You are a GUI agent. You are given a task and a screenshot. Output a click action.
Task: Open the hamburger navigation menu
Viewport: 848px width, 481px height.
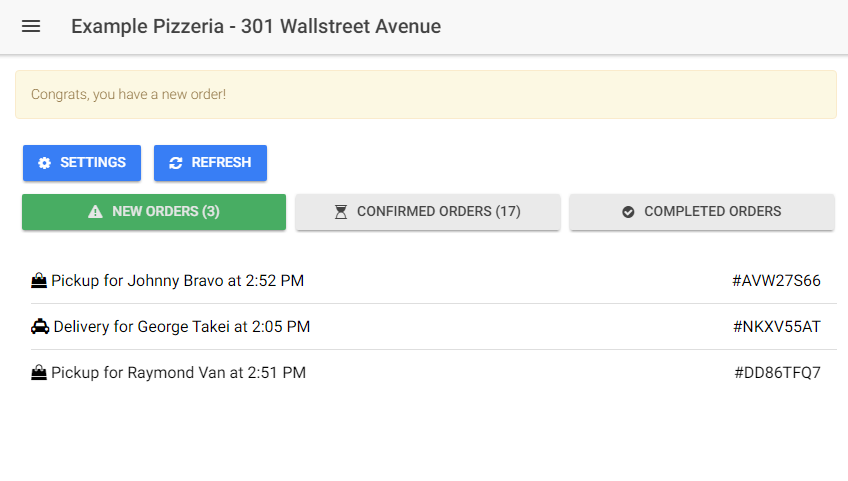tap(31, 26)
